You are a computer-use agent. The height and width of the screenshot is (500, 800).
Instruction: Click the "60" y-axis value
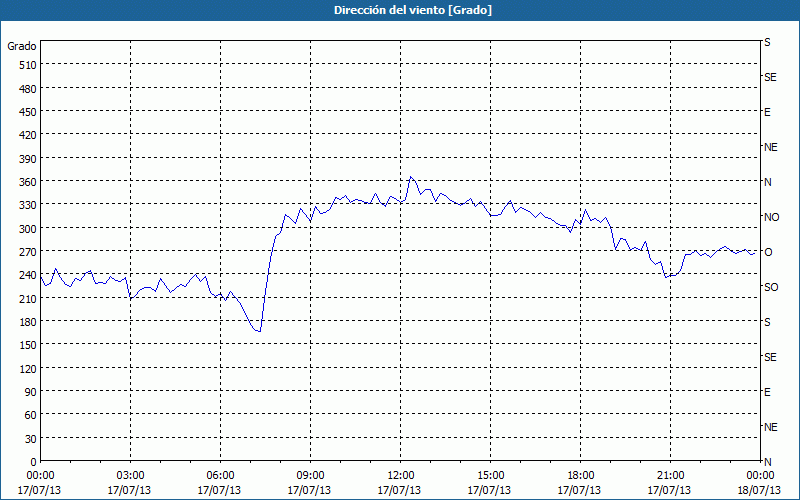[31, 415]
